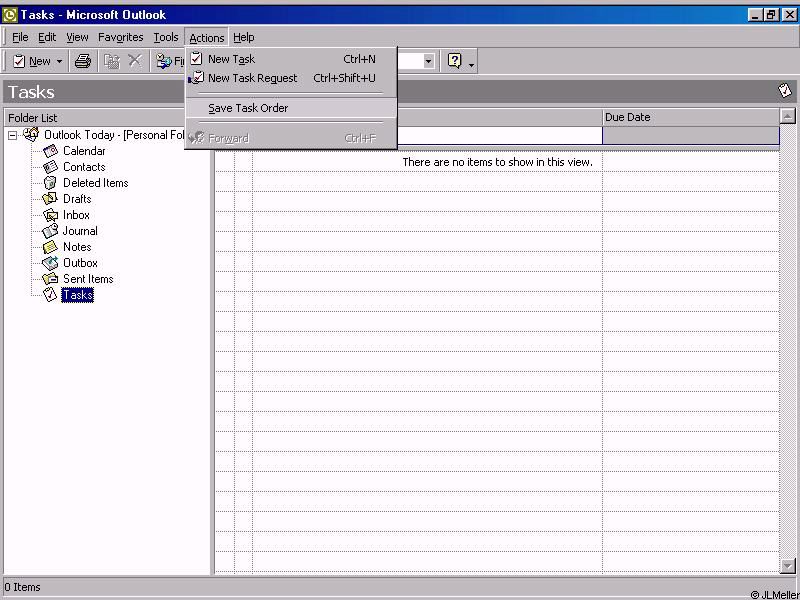
Task: Choose New Task from the Actions menu
Action: click(231, 59)
